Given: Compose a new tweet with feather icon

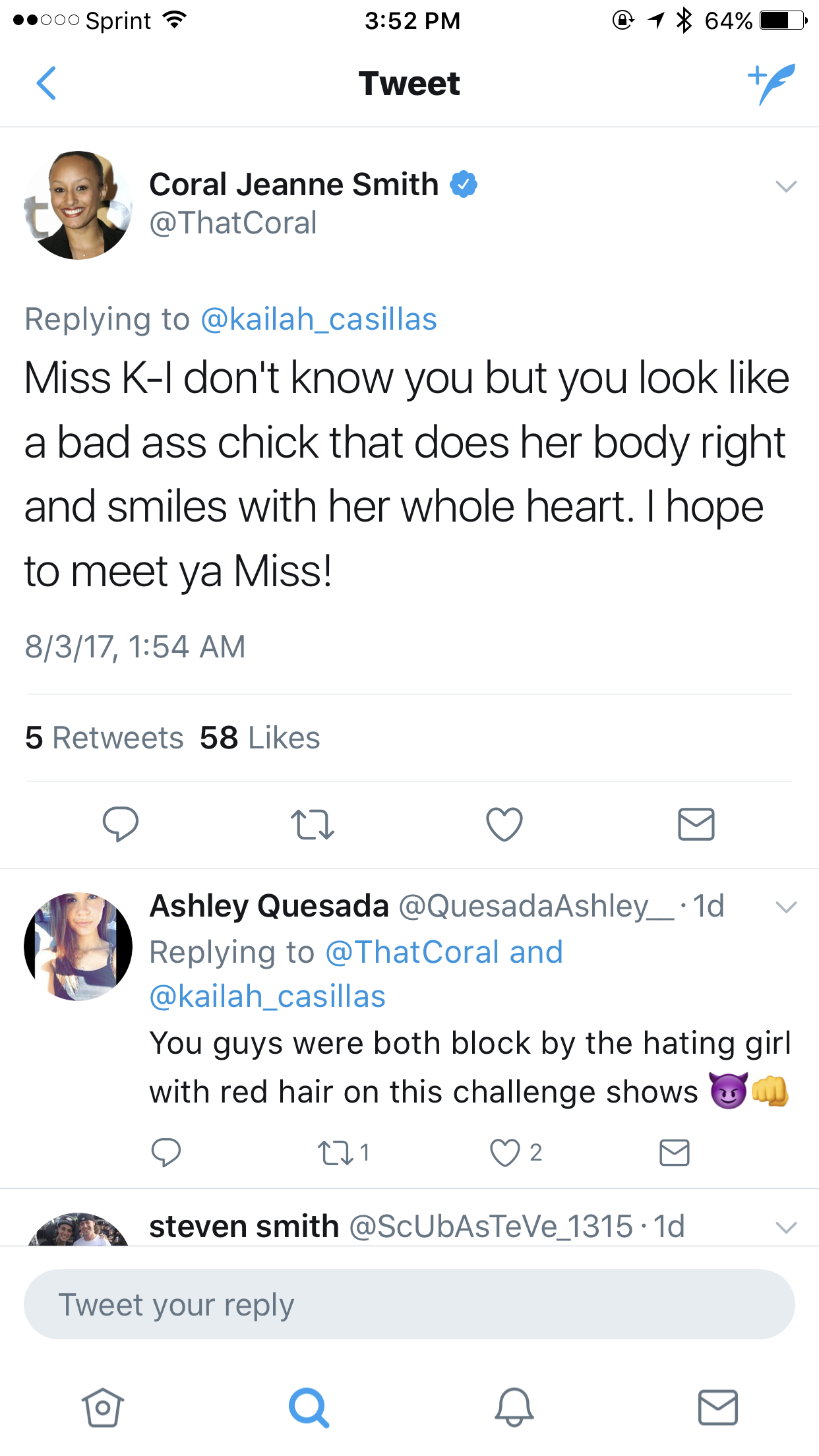Looking at the screenshot, I should (x=772, y=84).
